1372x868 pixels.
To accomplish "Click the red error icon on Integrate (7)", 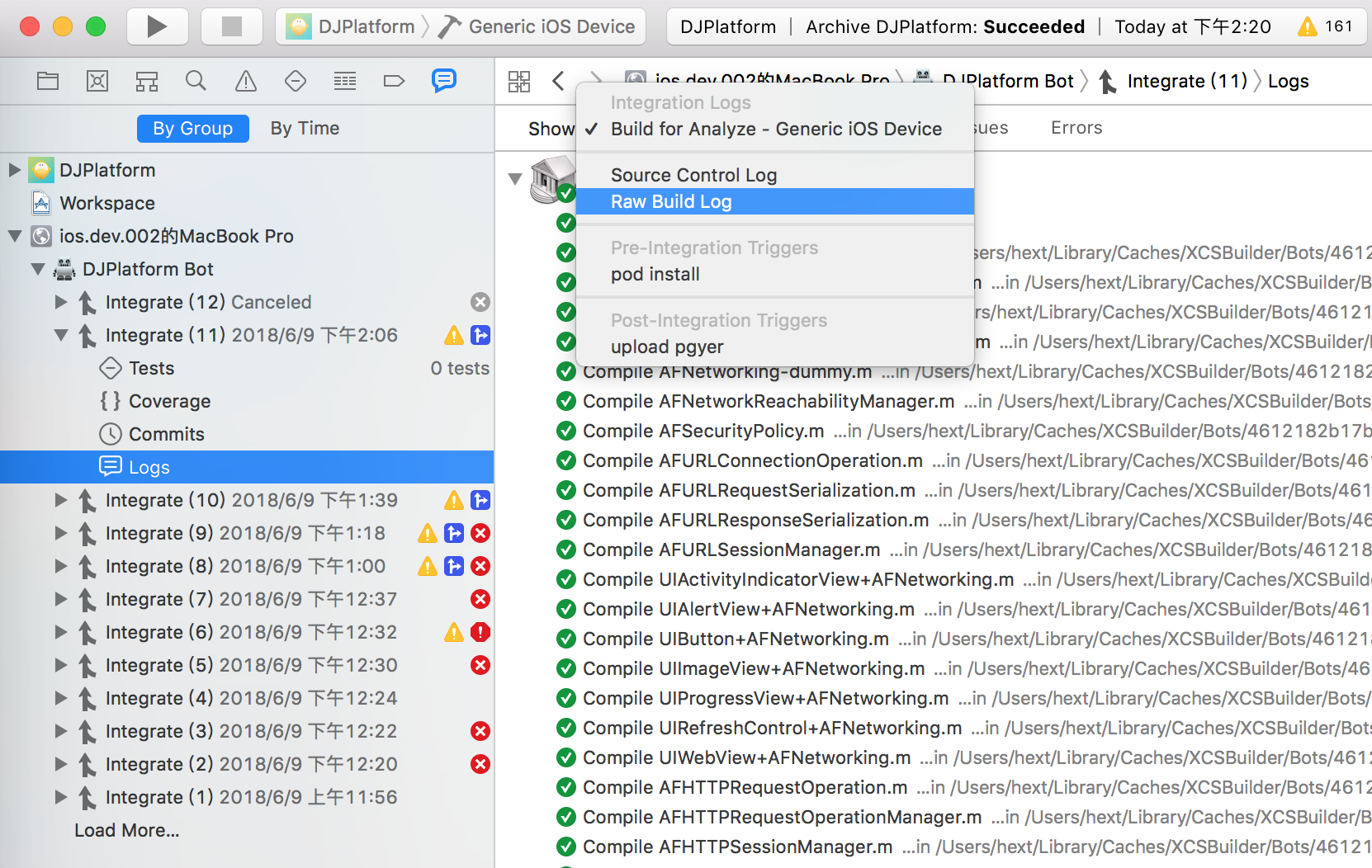I will coord(480,599).
